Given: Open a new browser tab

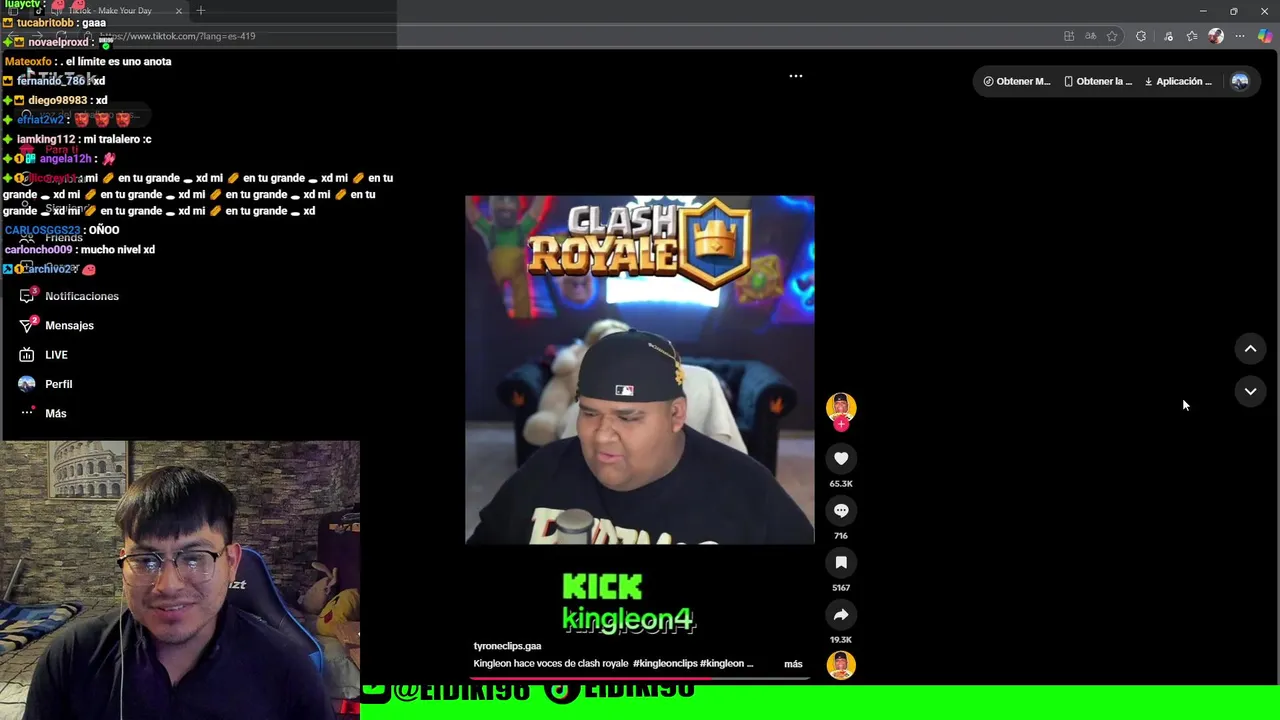Looking at the screenshot, I should coord(201,11).
